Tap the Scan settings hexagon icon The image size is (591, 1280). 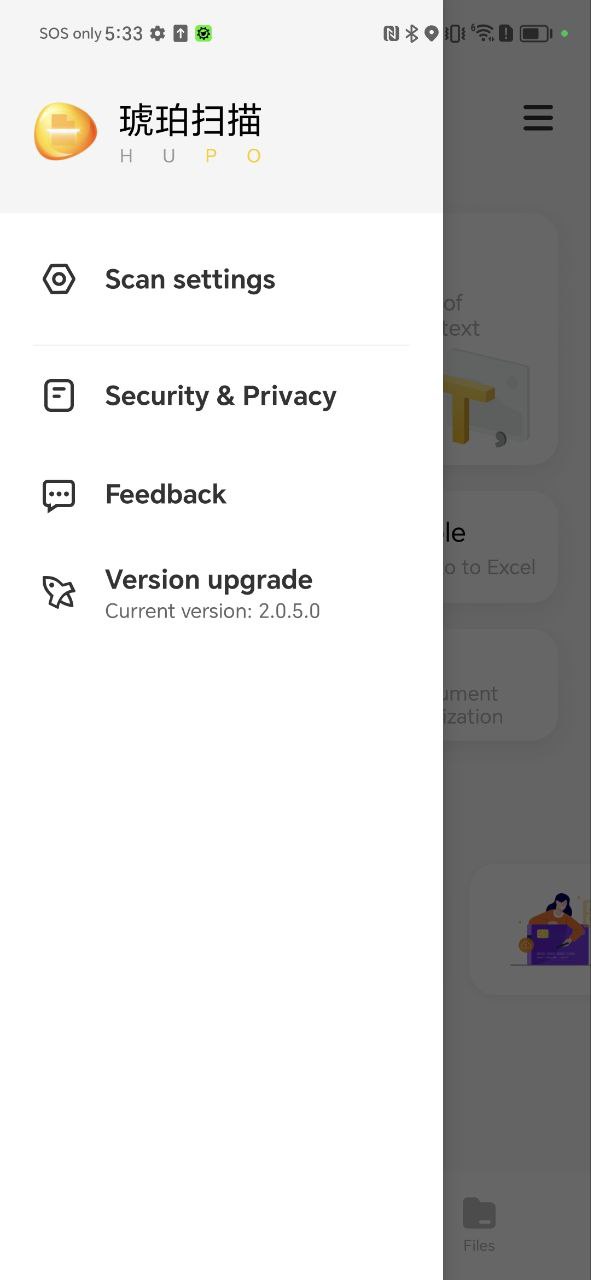click(x=59, y=279)
